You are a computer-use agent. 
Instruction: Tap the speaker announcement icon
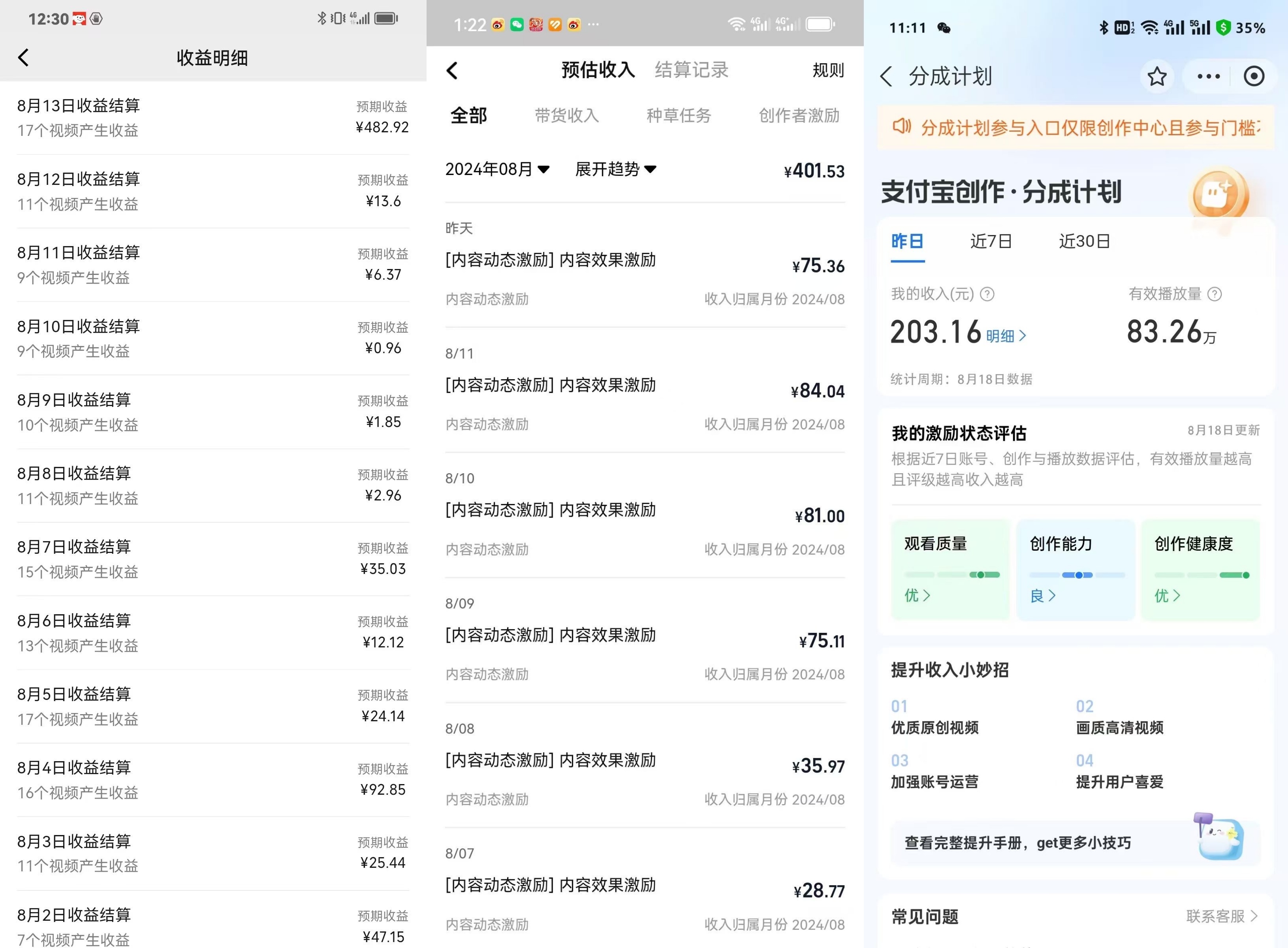901,126
